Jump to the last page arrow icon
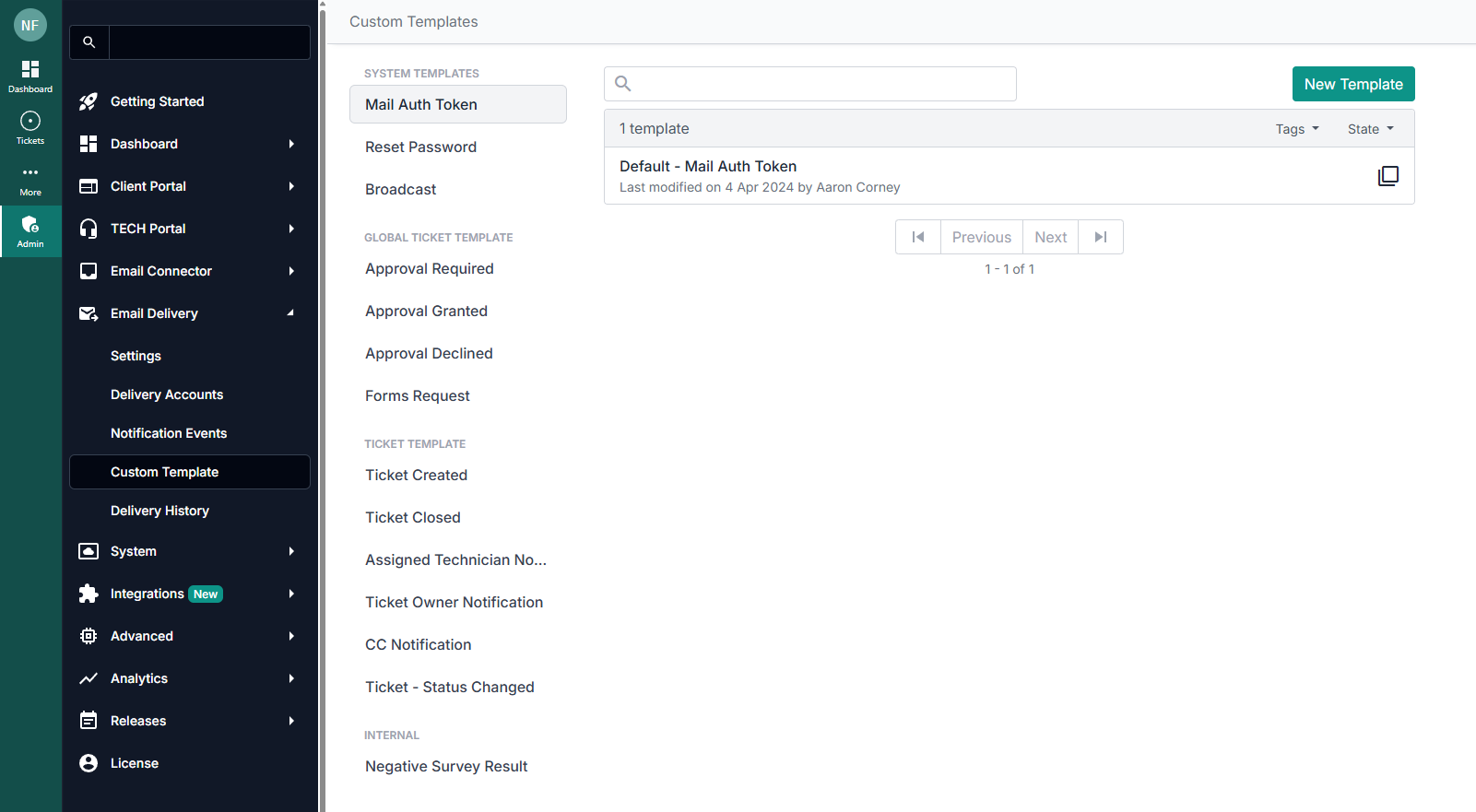Viewport: 1476px width, 812px height. (1101, 237)
